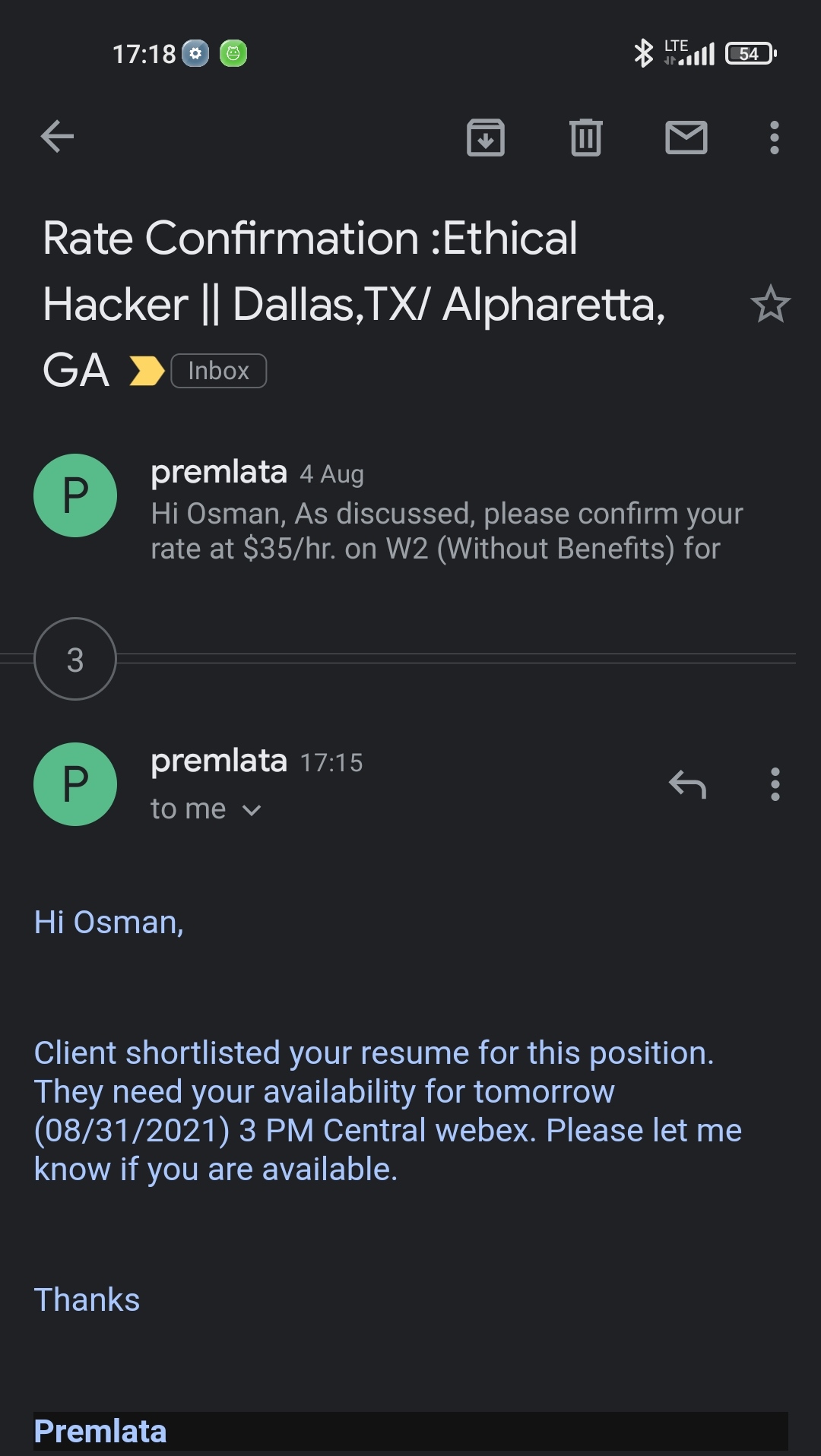Reply to premlata's 17:15 message
Screen dimensions: 821x1456
point(688,784)
